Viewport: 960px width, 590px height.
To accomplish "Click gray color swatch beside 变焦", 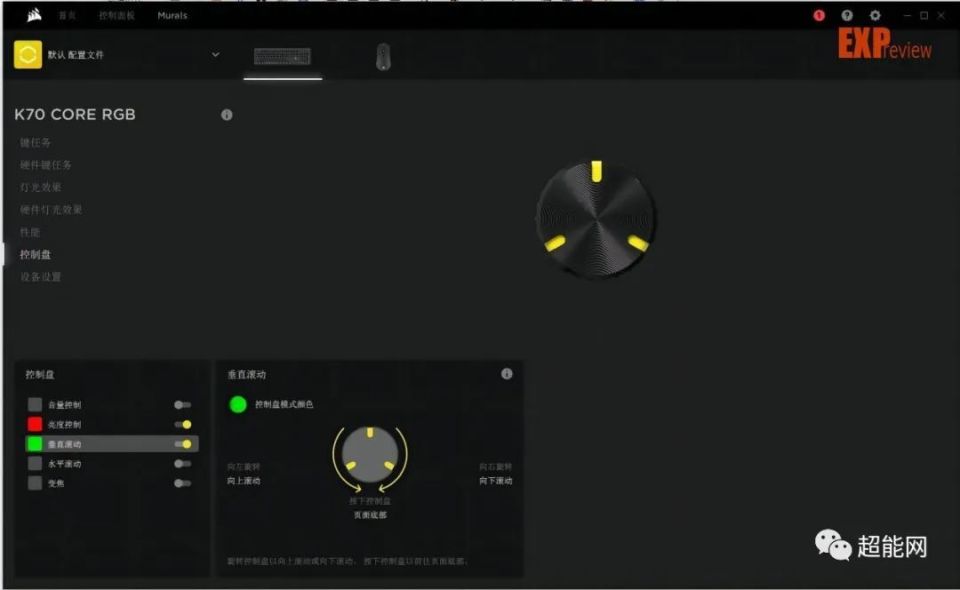I will 35,483.
